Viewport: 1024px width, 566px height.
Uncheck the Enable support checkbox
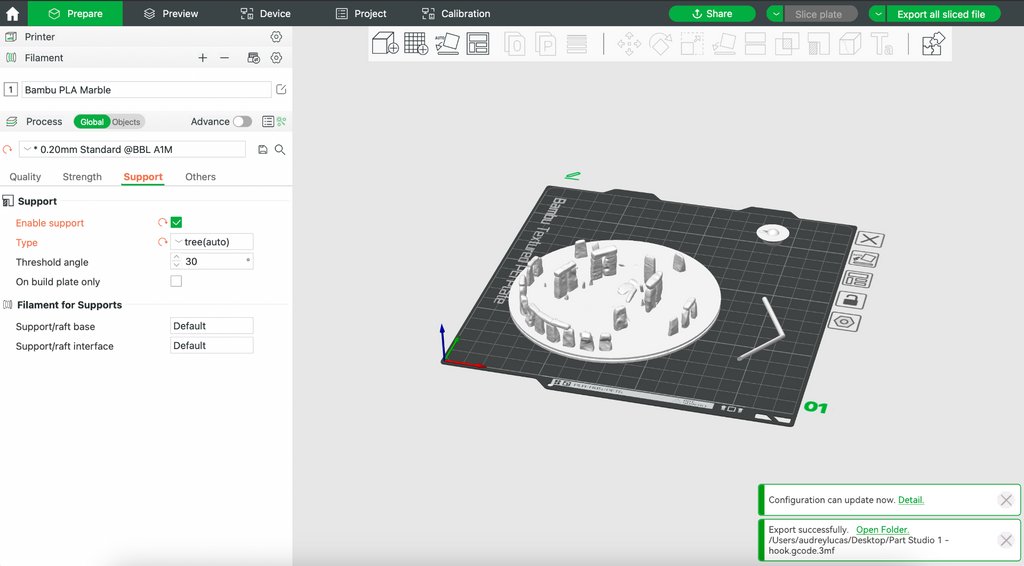pyautogui.click(x=176, y=223)
